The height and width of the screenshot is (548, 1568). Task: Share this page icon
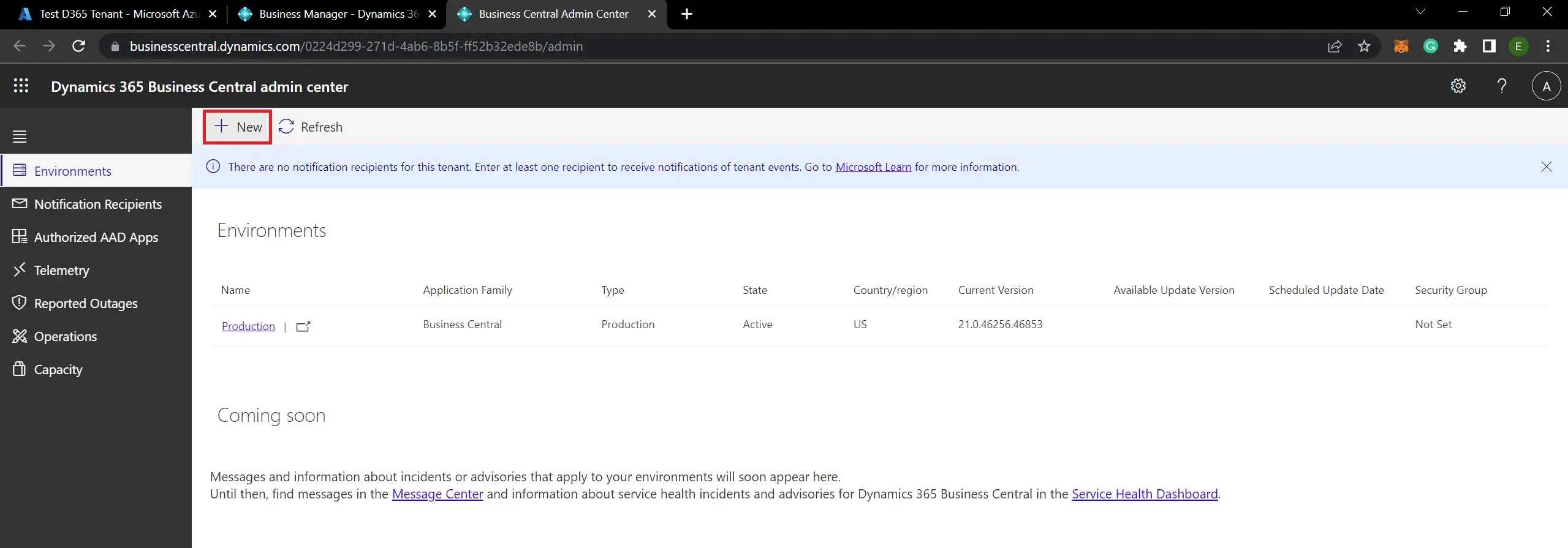(1335, 47)
